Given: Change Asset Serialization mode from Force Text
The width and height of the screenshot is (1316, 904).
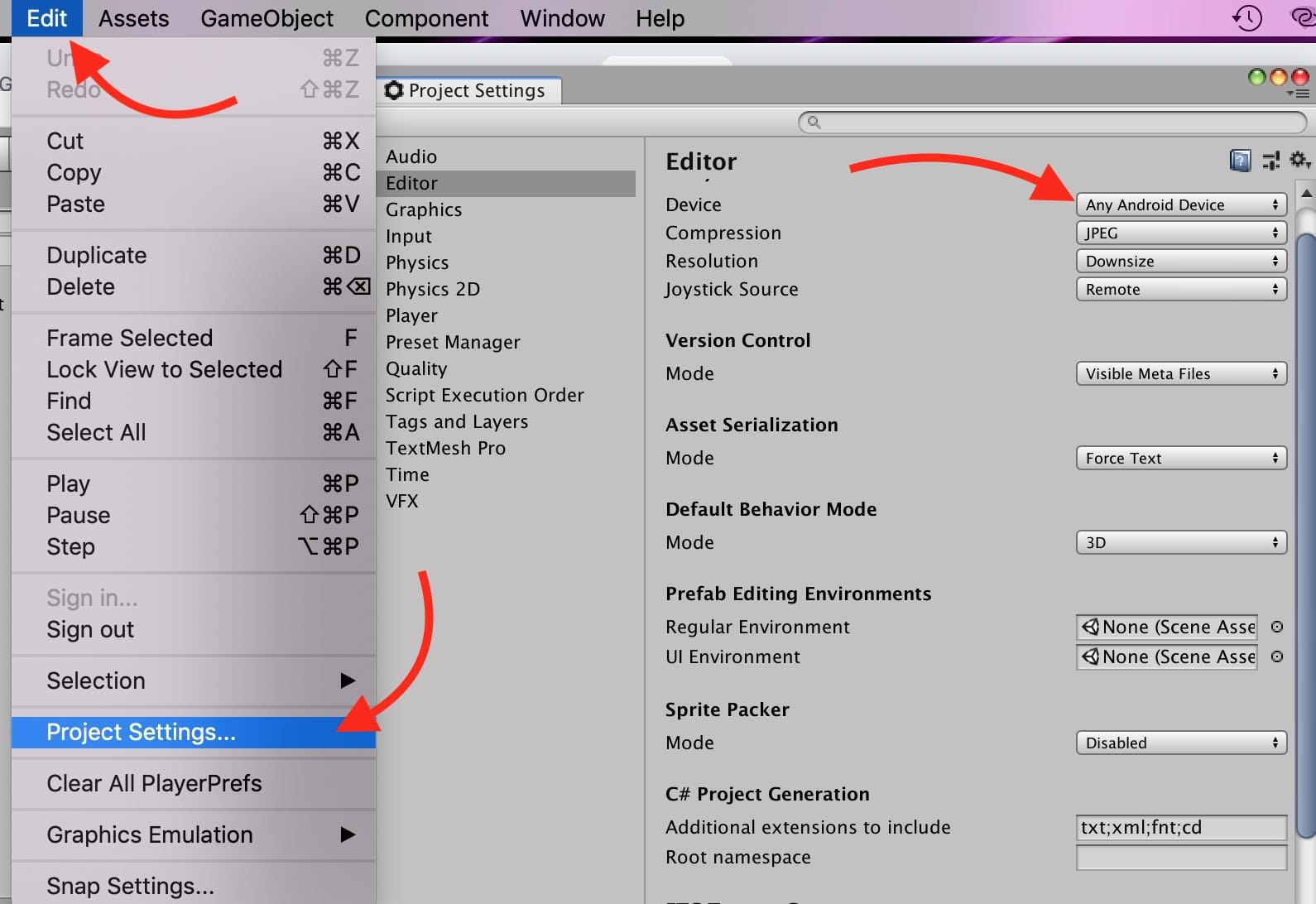Looking at the screenshot, I should 1180,458.
